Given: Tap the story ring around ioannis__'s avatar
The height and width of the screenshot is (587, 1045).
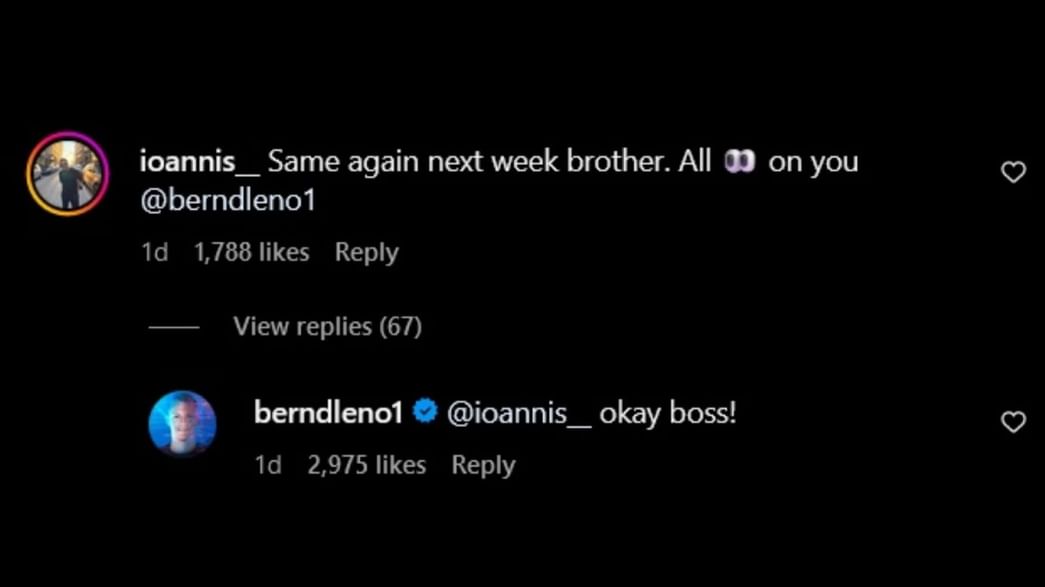Looking at the screenshot, I should tap(66, 135).
